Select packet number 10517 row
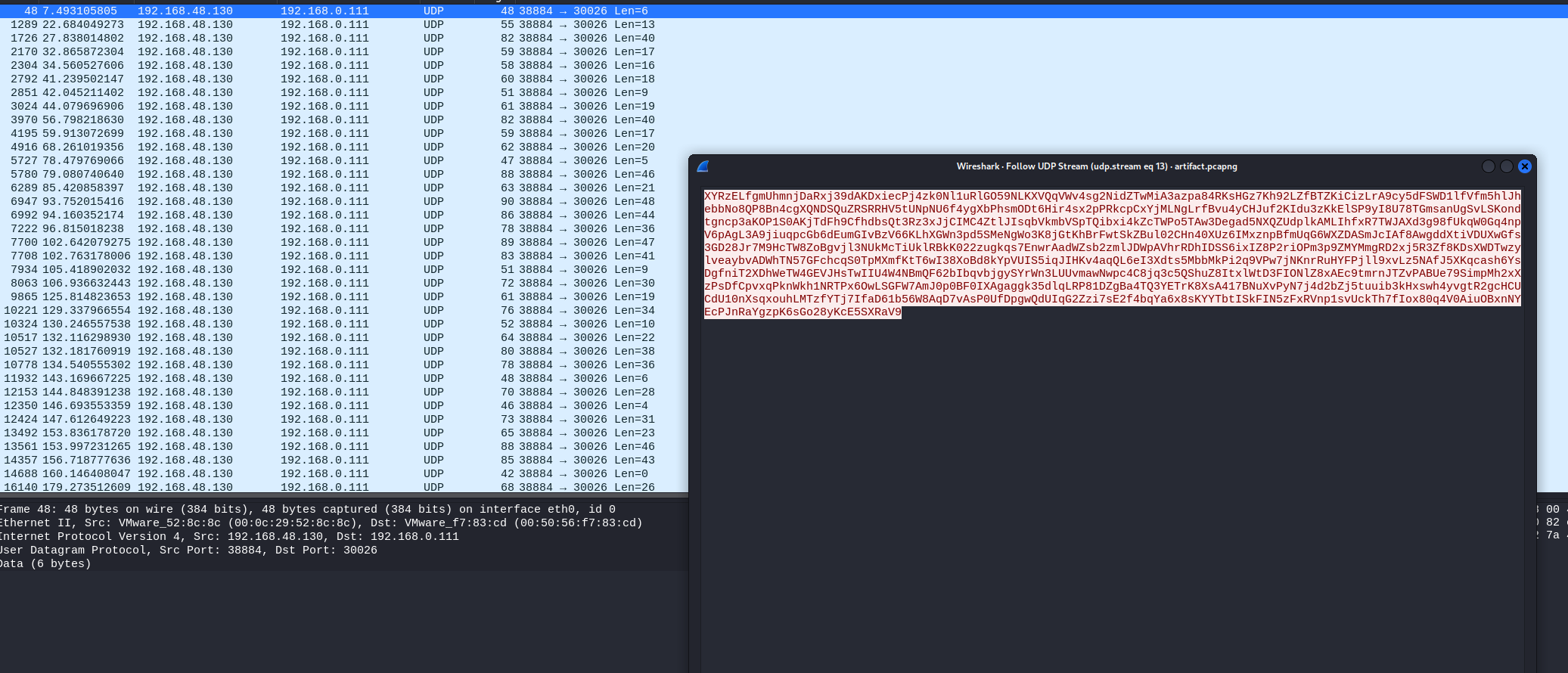The width and height of the screenshot is (1568, 673). click(344, 338)
